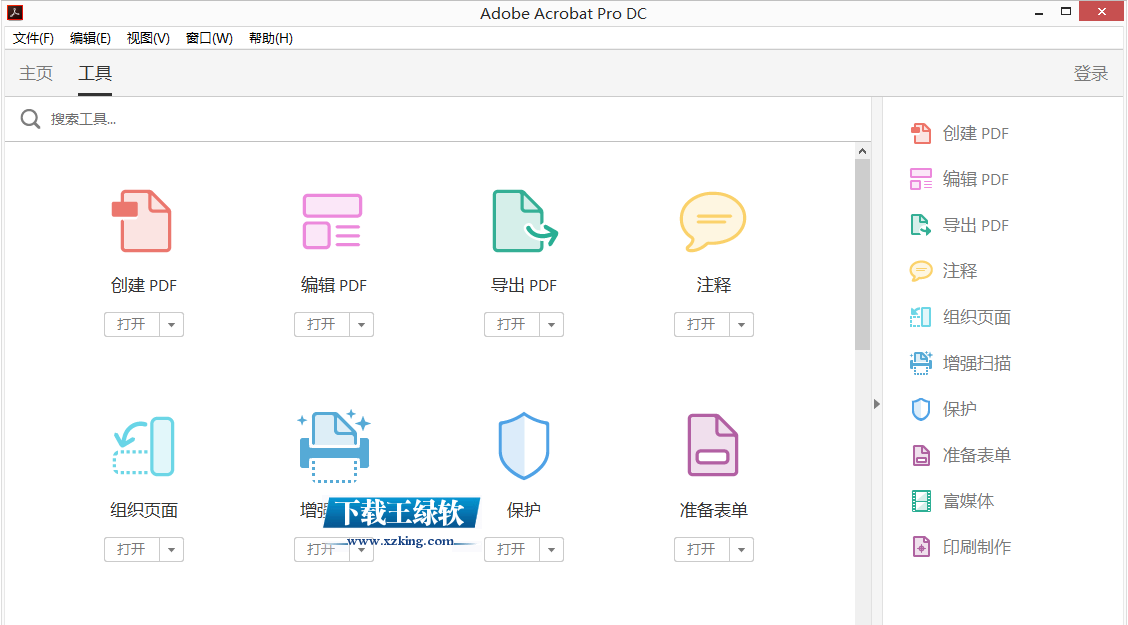This screenshot has height=625, width=1128.
Task: Minimize the Acrobat window
Action: 1039,12
